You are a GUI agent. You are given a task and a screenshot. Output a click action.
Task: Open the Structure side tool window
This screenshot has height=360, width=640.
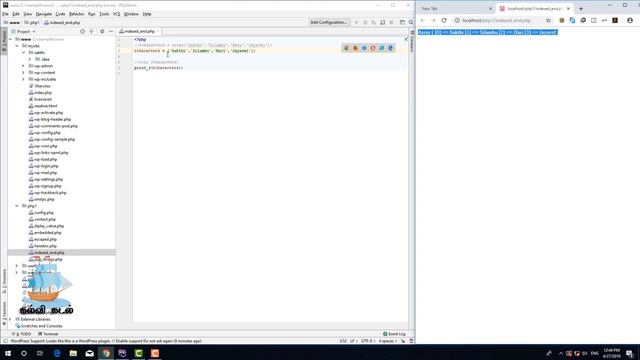(x=4, y=282)
